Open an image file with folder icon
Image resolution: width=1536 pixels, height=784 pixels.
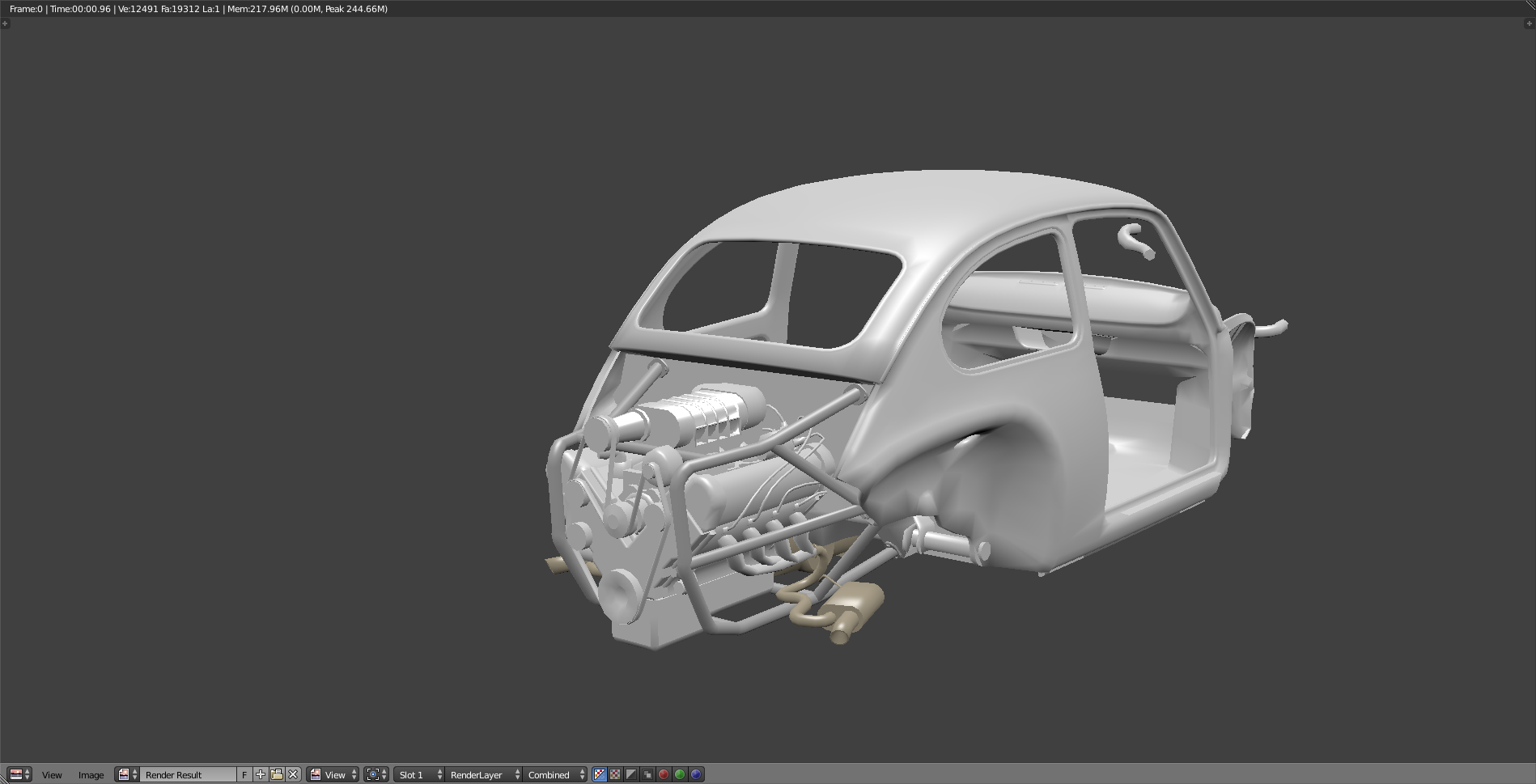[277, 774]
